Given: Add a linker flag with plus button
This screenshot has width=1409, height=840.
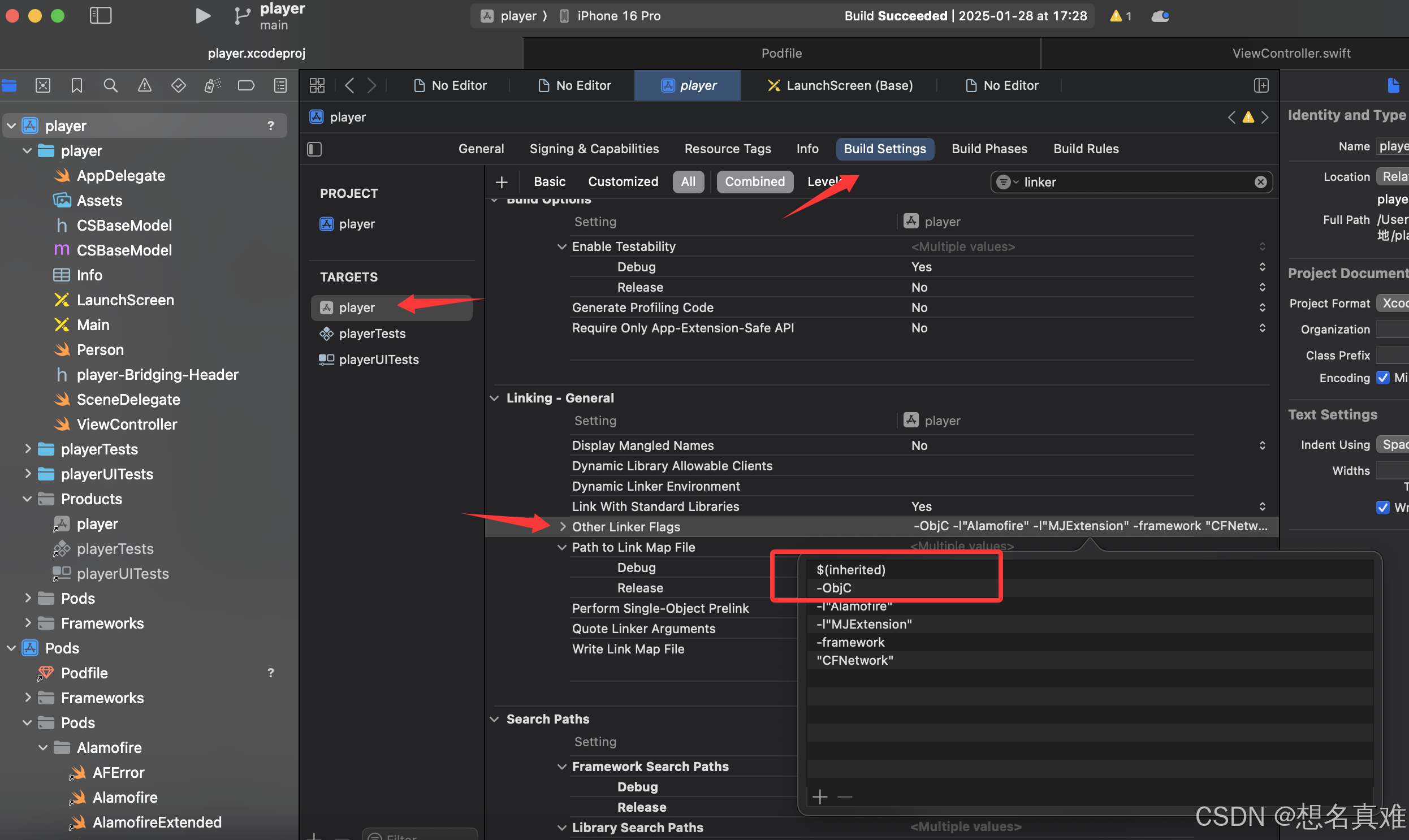Looking at the screenshot, I should [x=819, y=797].
